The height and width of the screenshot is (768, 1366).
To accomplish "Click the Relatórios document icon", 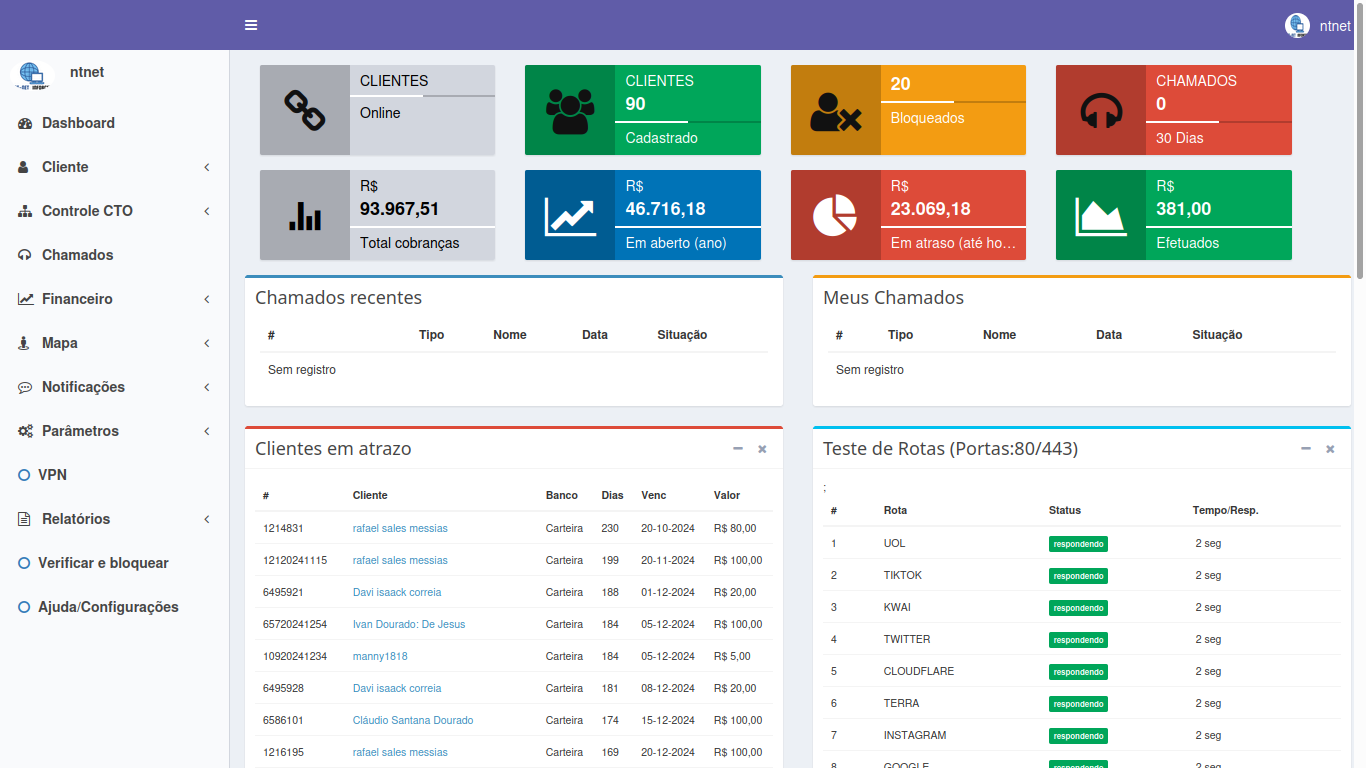I will (x=24, y=519).
